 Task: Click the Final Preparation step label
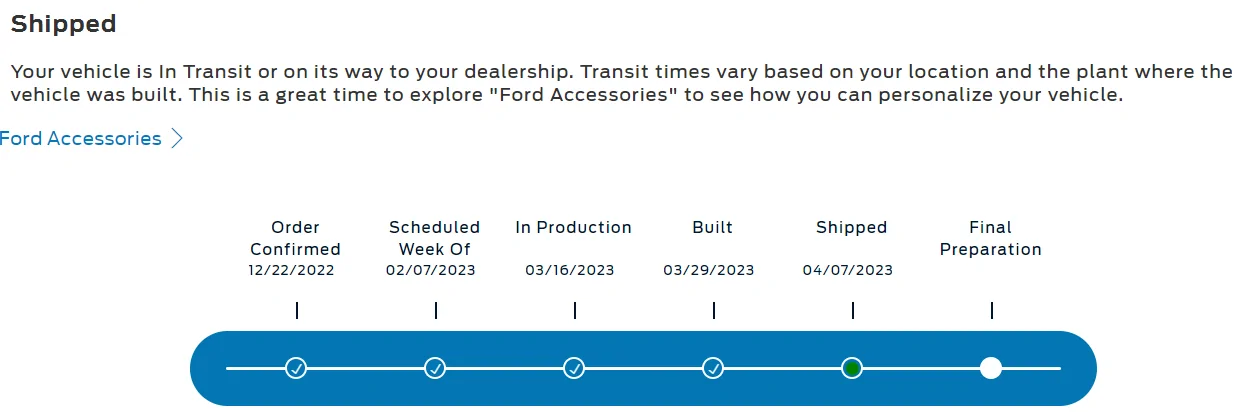tap(991, 238)
